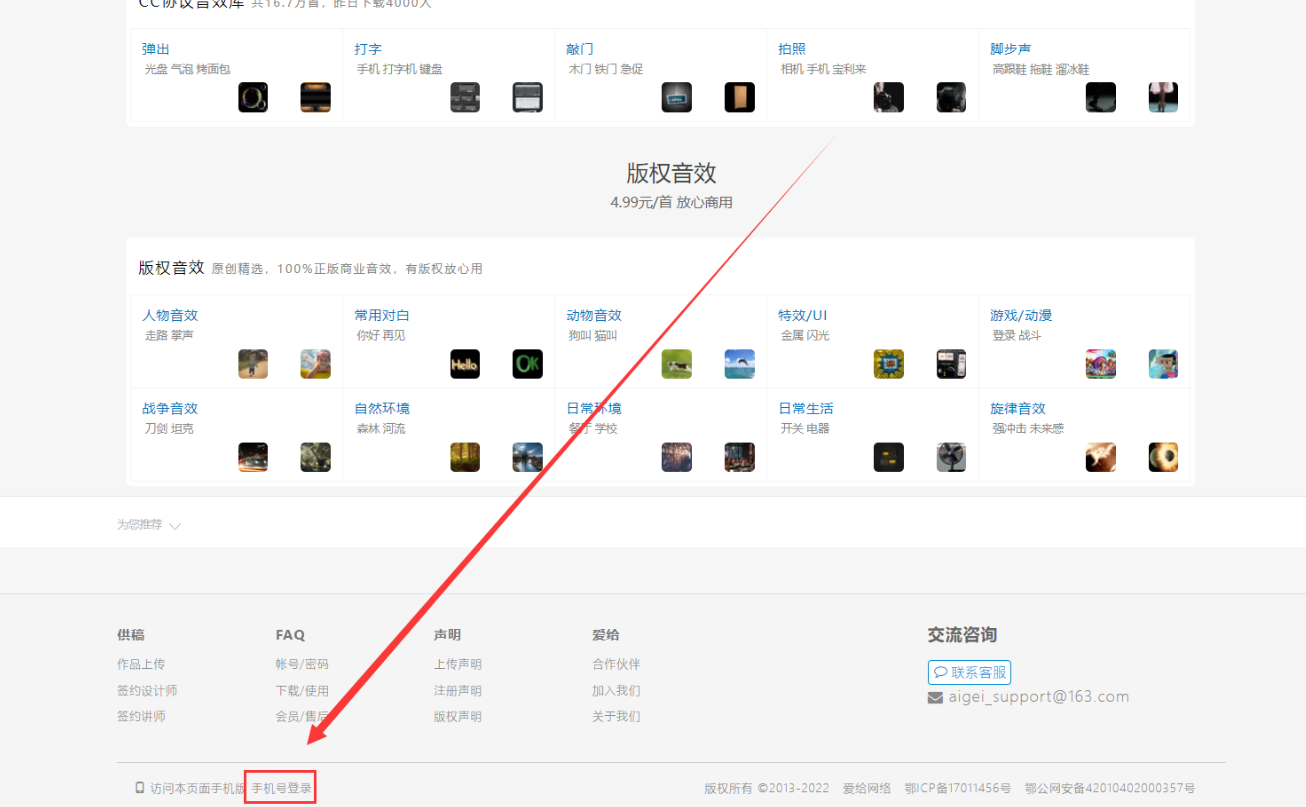Open the right thumbnail in the 游戏/动漫 card

pos(1164,364)
